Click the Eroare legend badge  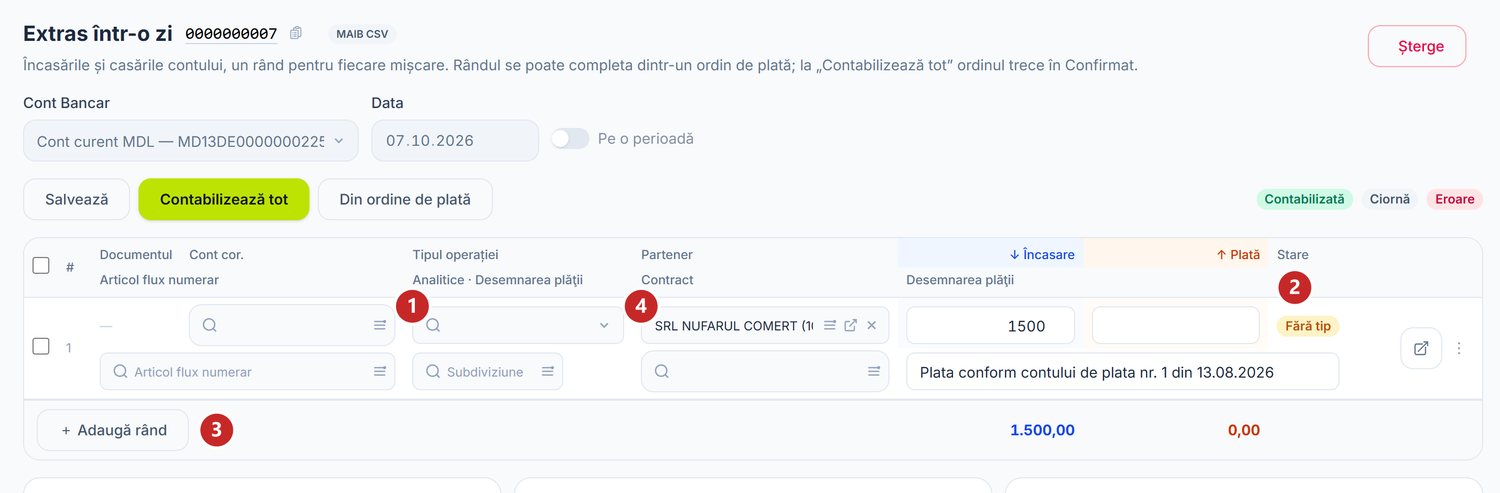click(1454, 199)
